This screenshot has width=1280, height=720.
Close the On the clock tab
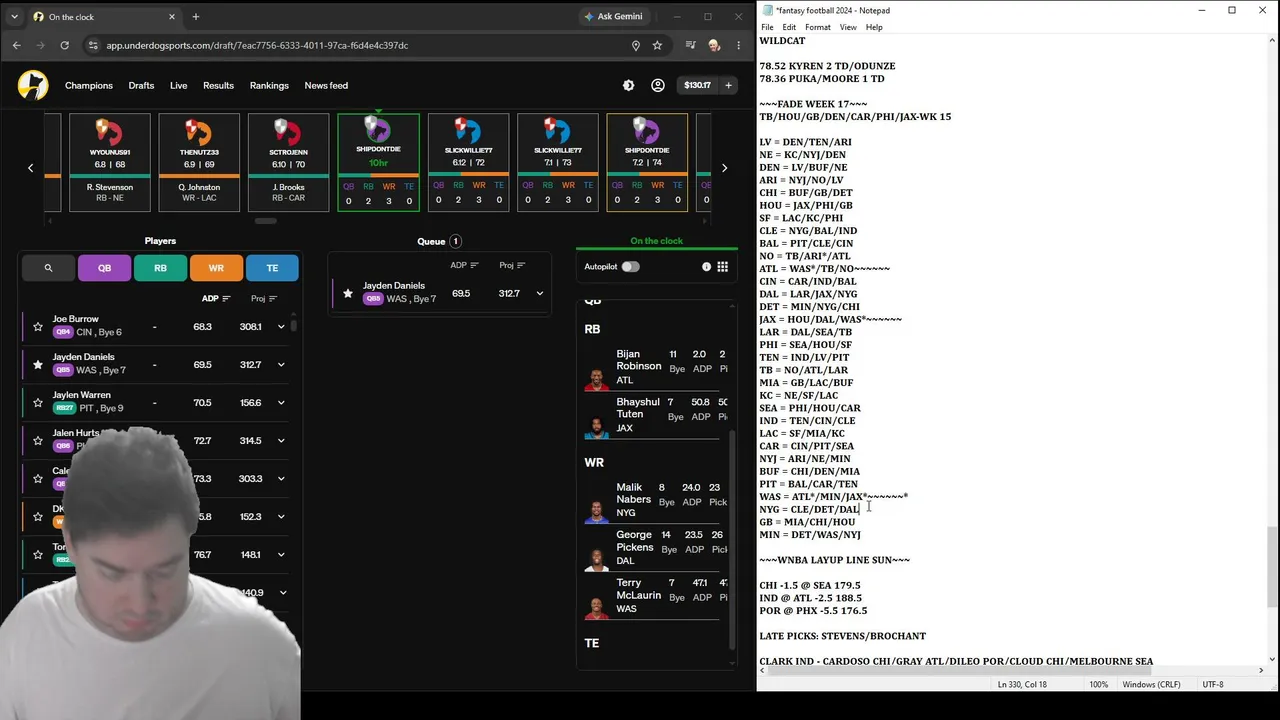point(172,17)
